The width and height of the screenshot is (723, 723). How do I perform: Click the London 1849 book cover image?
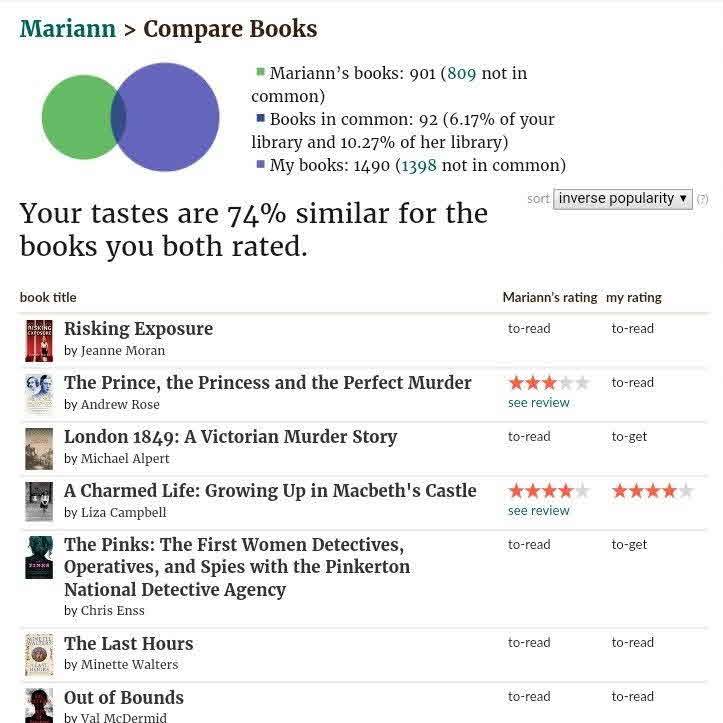[x=39, y=448]
